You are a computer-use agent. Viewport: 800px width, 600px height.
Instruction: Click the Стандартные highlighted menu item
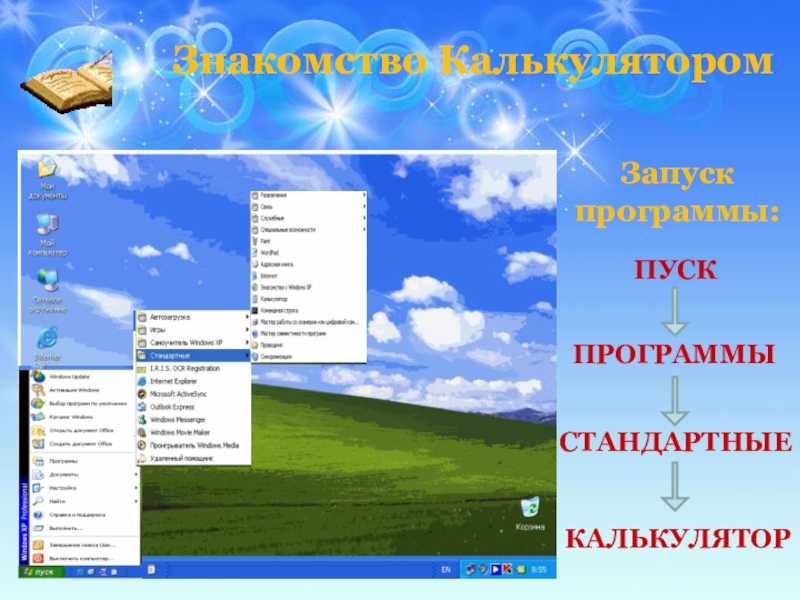click(193, 356)
